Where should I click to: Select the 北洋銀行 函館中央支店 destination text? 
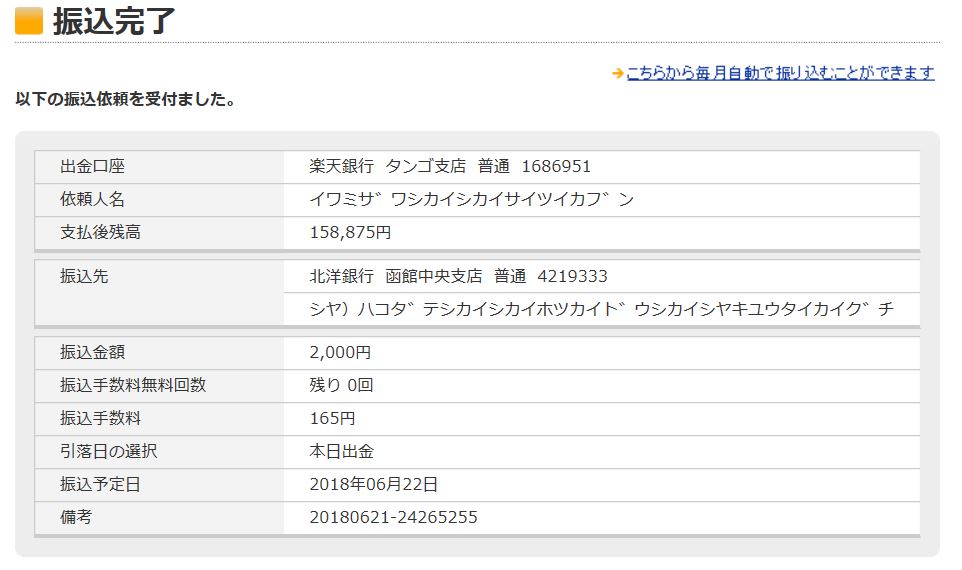396,277
